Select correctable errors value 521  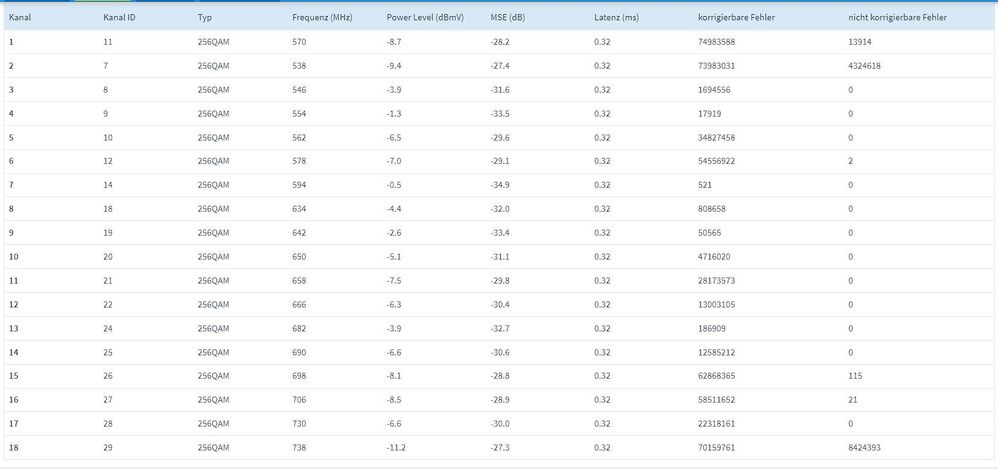point(705,185)
